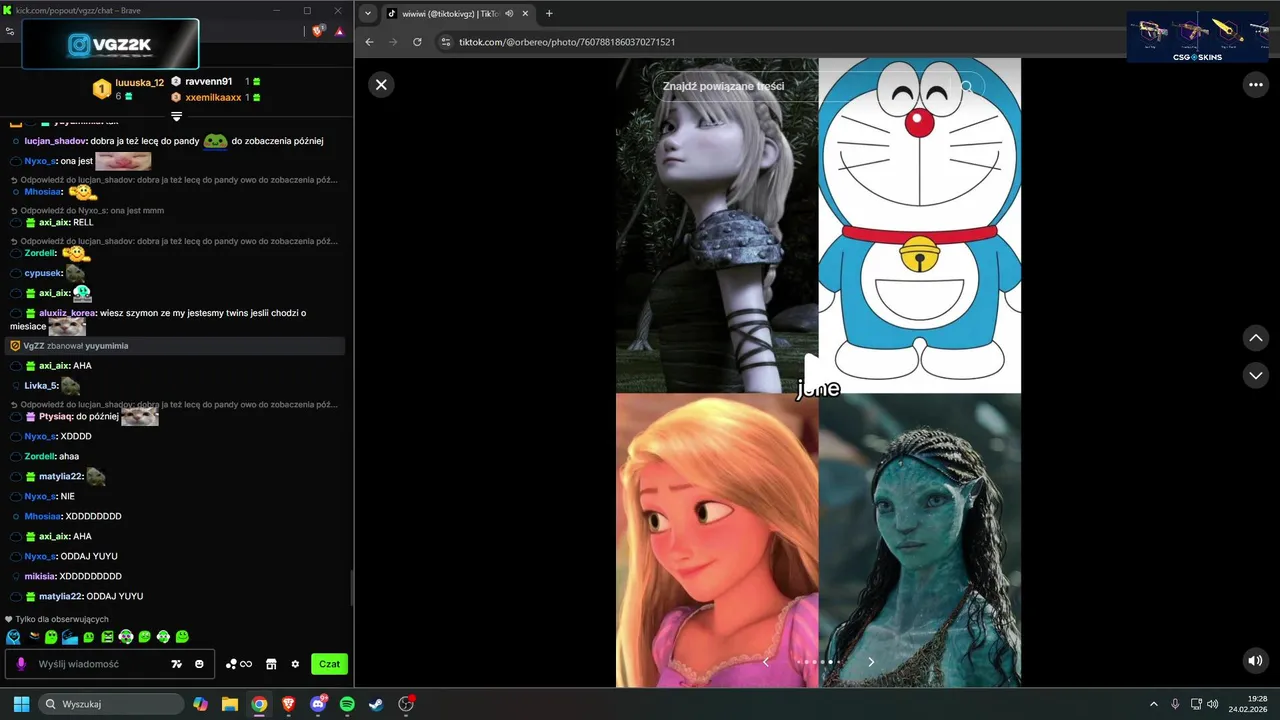Click the green Czat send button
Screen dimensions: 1280x720
click(x=330, y=664)
